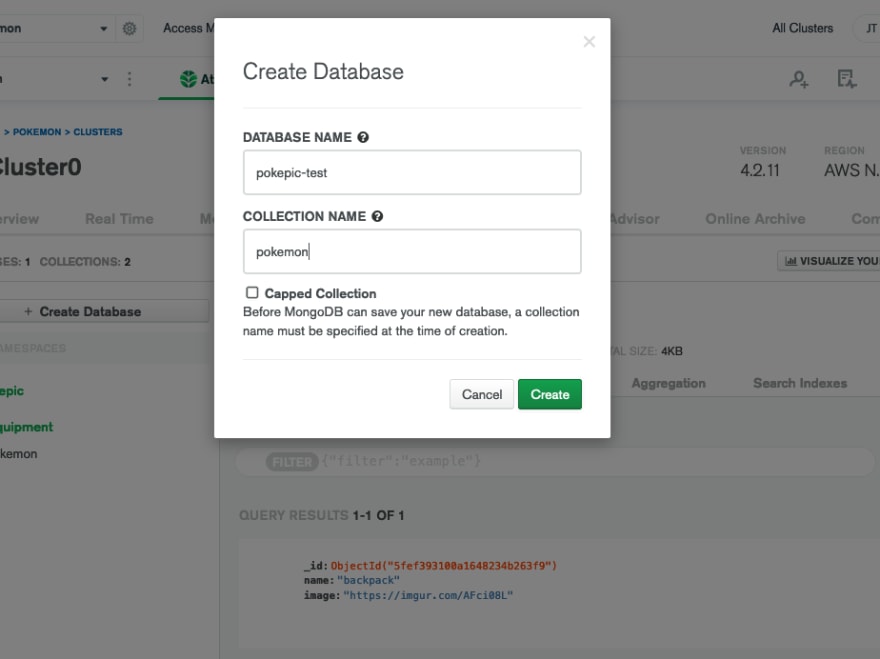Open the Search Indexes tab
880x659 pixels.
tap(800, 383)
